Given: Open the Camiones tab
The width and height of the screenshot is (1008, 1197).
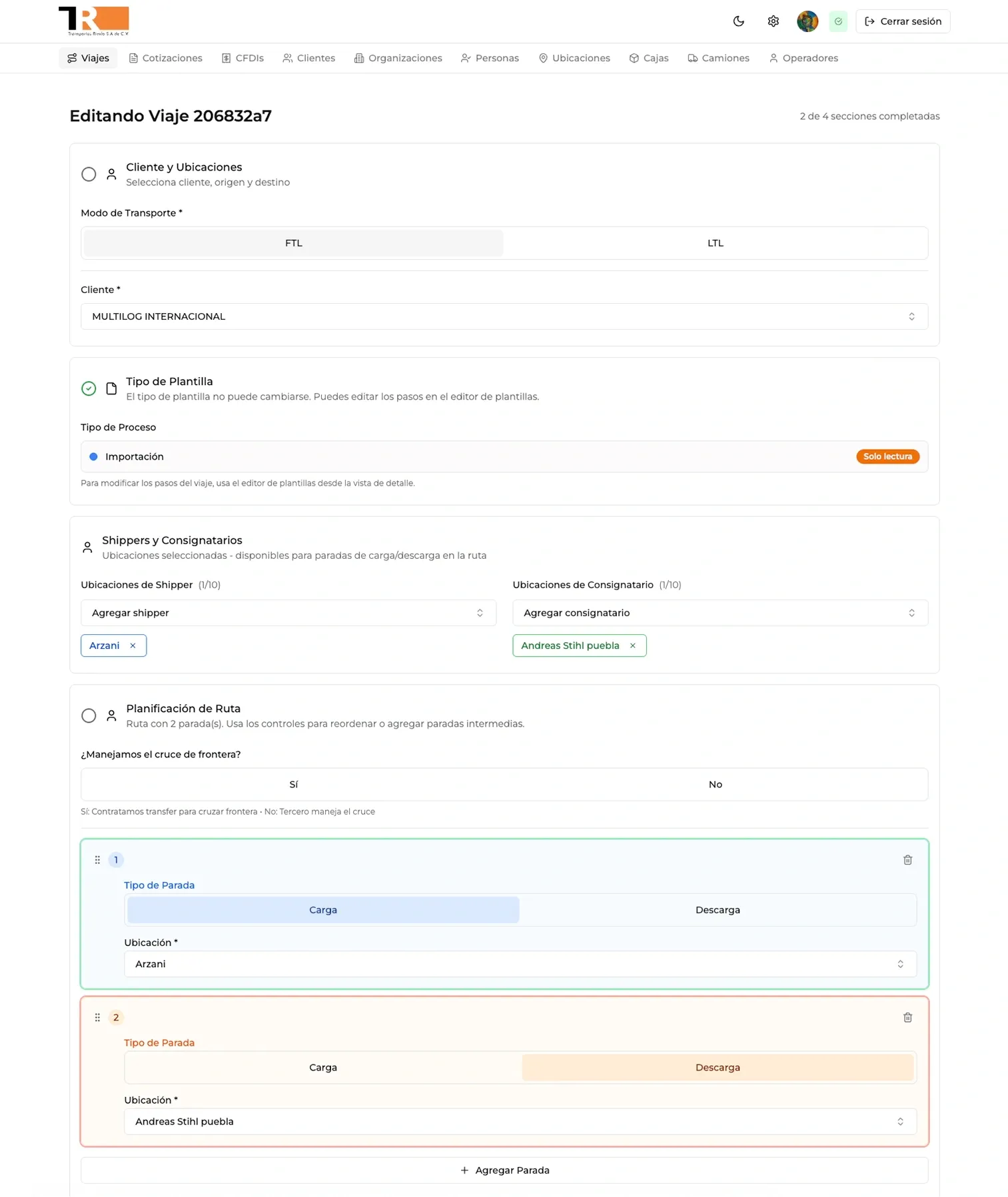Looking at the screenshot, I should point(718,58).
